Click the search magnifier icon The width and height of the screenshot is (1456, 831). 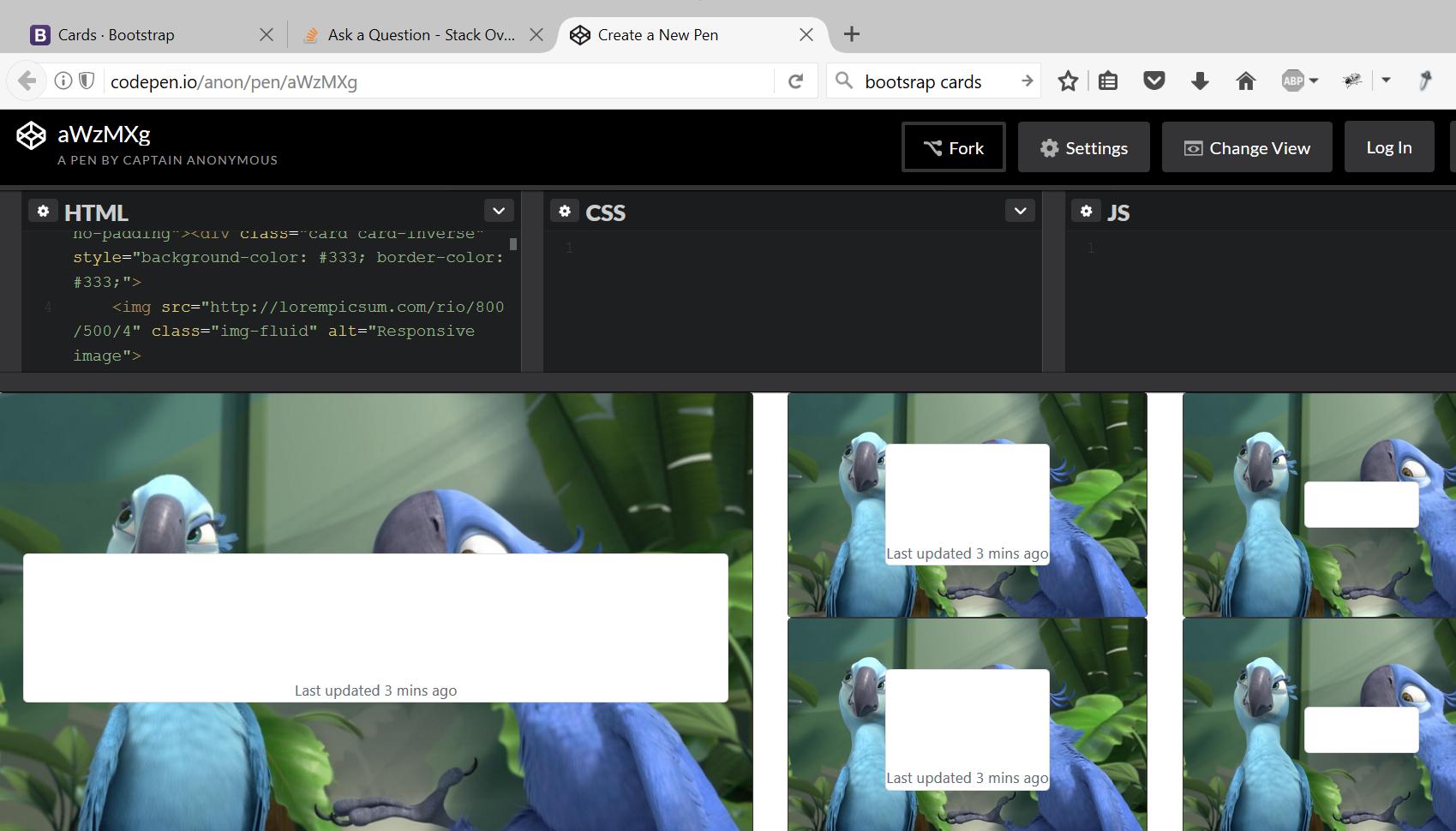[x=844, y=81]
